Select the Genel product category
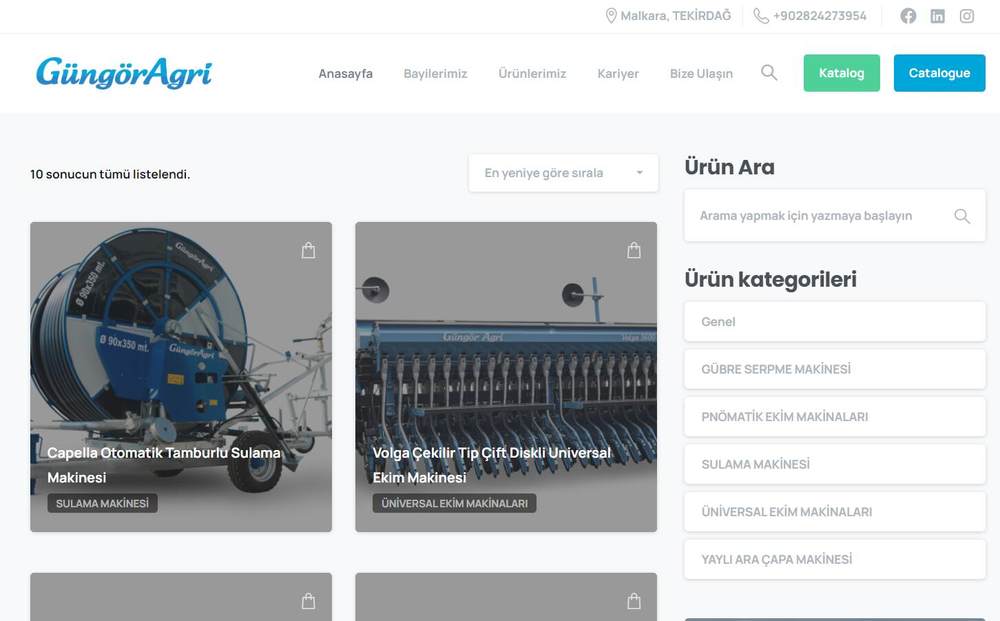 coord(835,322)
